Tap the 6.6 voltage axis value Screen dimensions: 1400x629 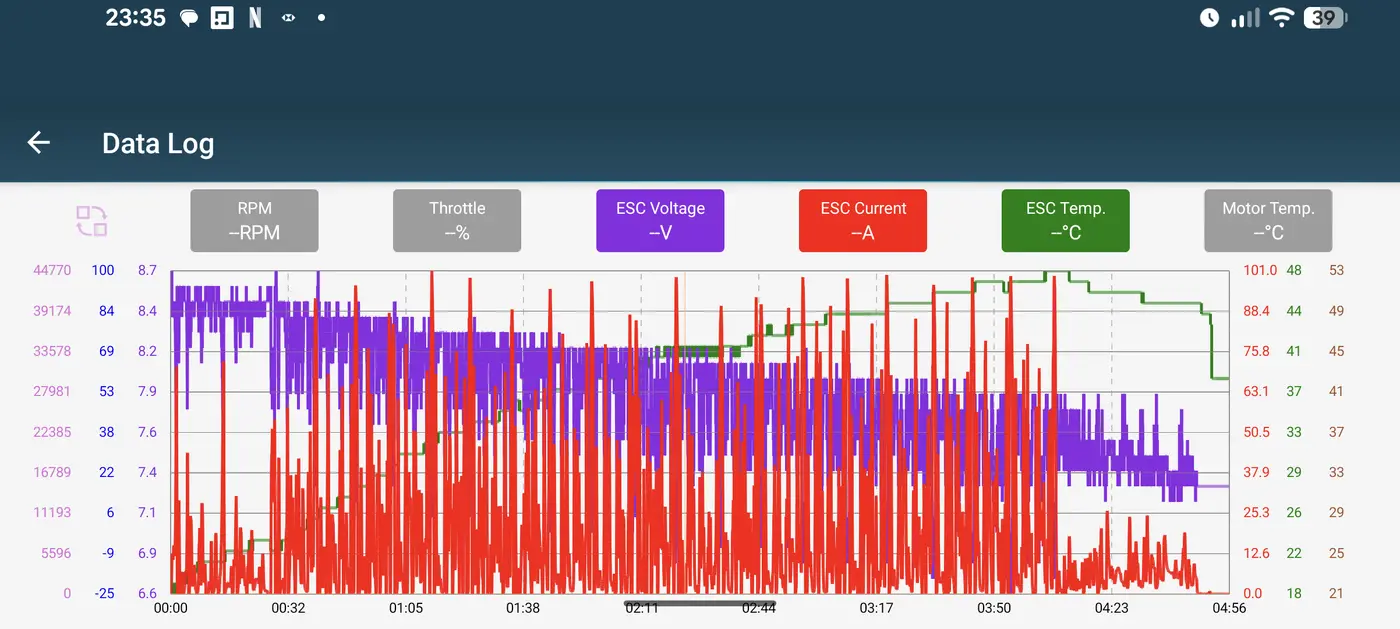147,593
